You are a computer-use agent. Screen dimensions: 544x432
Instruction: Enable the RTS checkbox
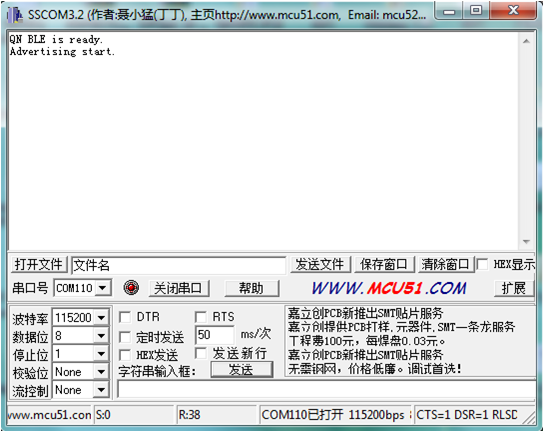[201, 317]
